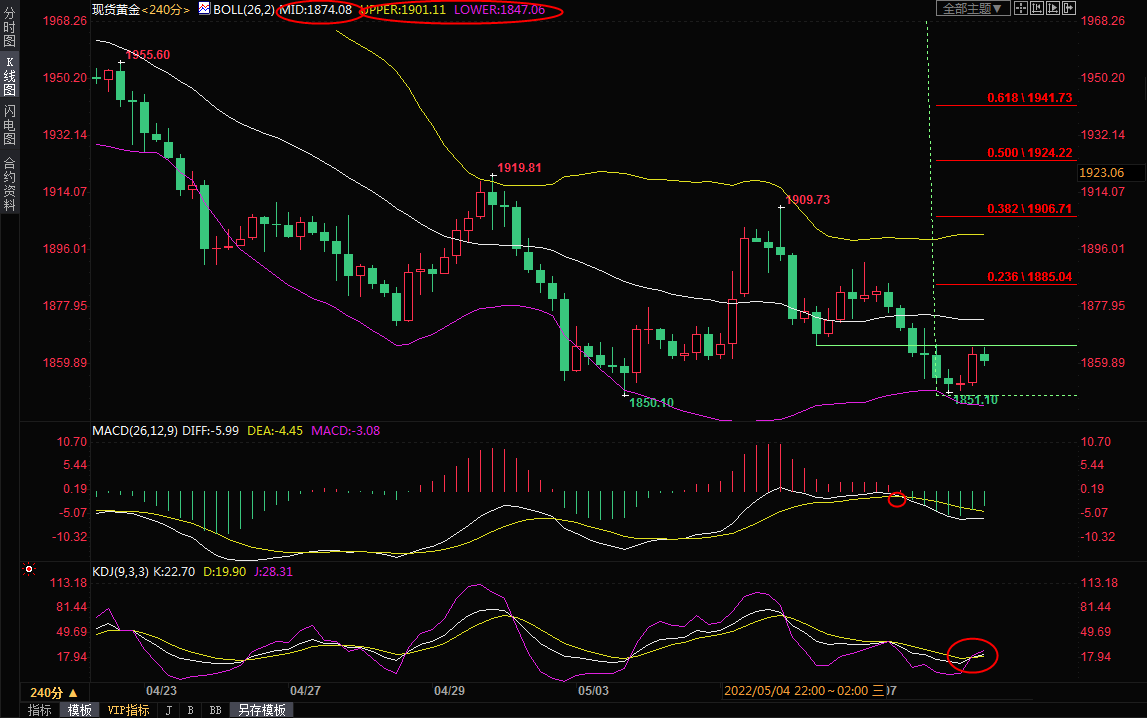Click the BOLL indicator chart icon
Viewport: 1147px width, 718px height.
point(204,9)
